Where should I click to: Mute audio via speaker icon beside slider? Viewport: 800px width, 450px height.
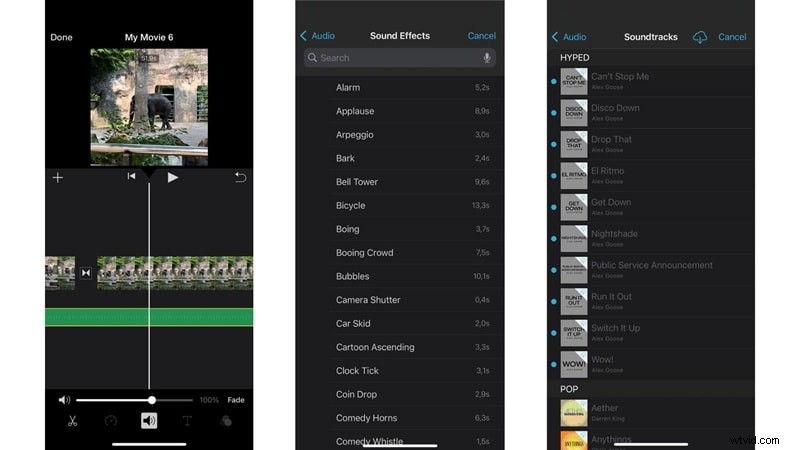click(x=64, y=400)
